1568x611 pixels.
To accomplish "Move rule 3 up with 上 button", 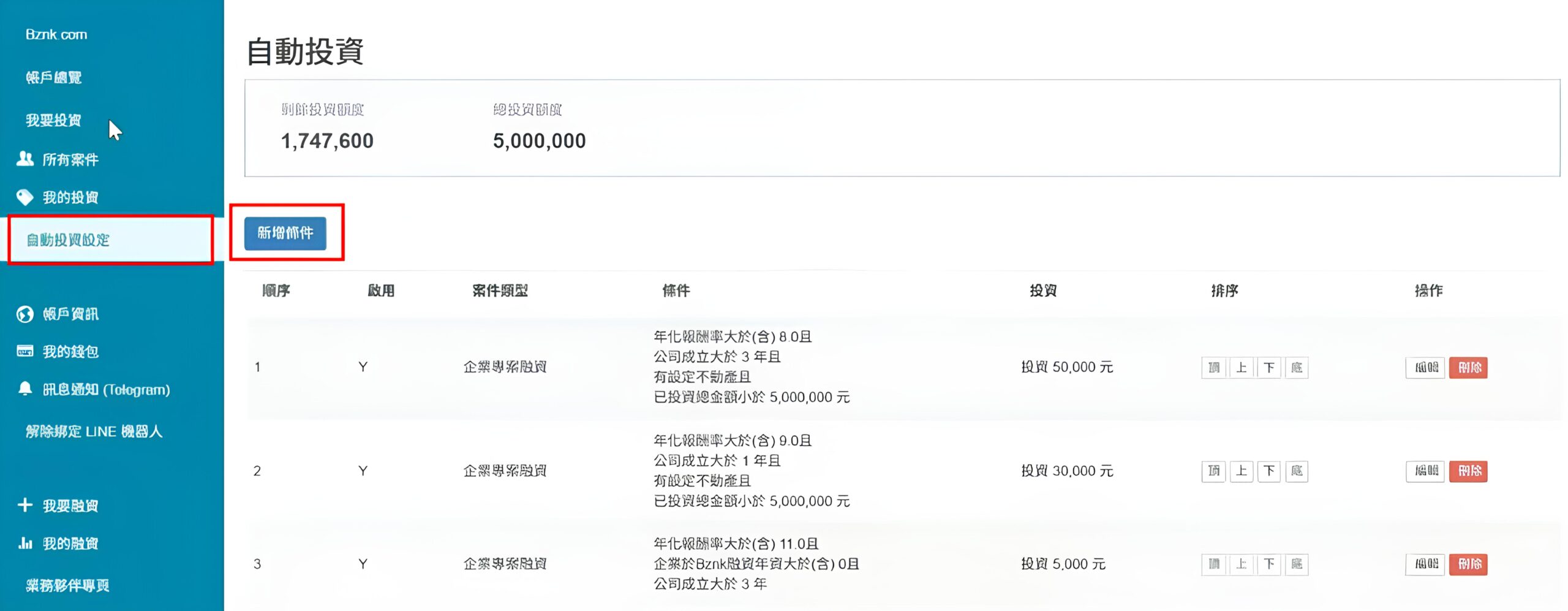I will click(1242, 564).
